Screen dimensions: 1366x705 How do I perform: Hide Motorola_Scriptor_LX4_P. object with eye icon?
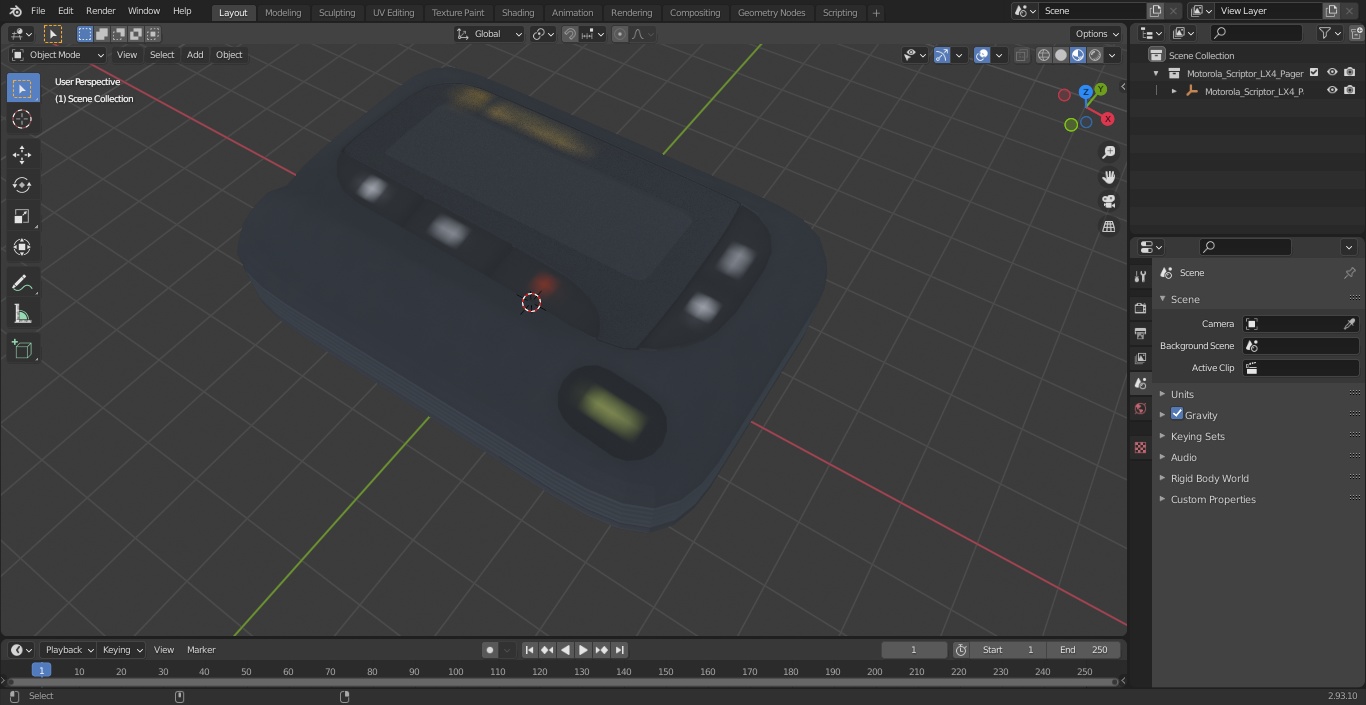click(1332, 91)
